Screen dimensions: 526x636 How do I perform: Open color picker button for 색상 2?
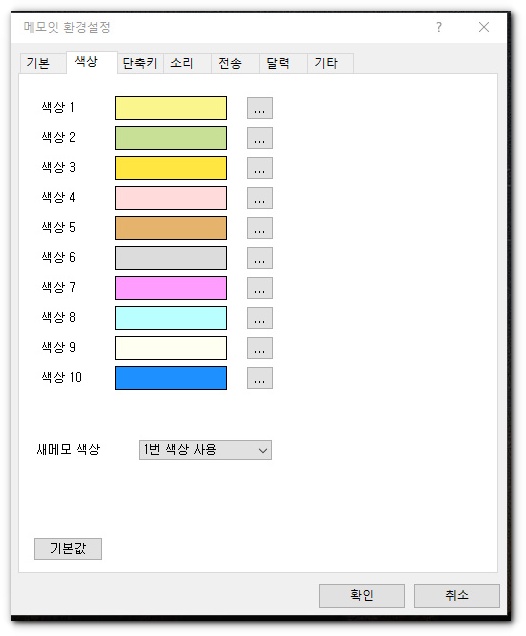click(260, 138)
